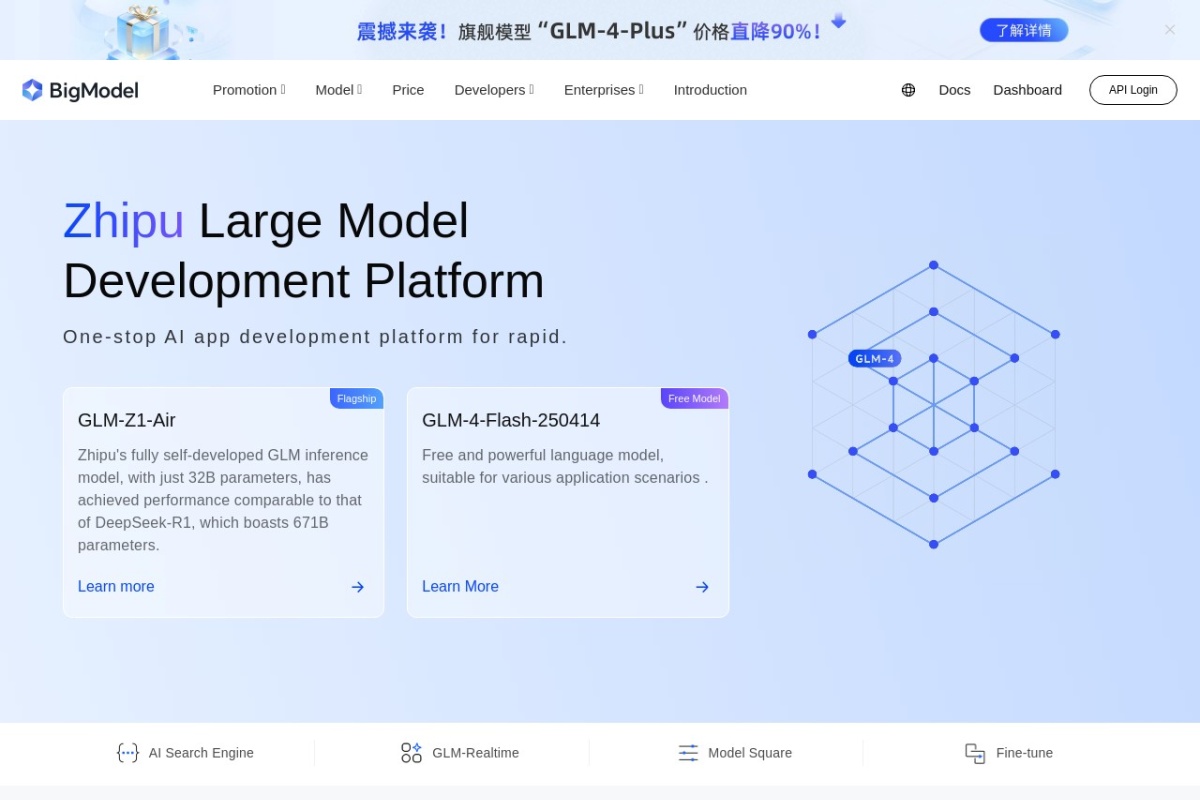
Task: Click the 了解详情 banner button
Action: [1023, 31]
